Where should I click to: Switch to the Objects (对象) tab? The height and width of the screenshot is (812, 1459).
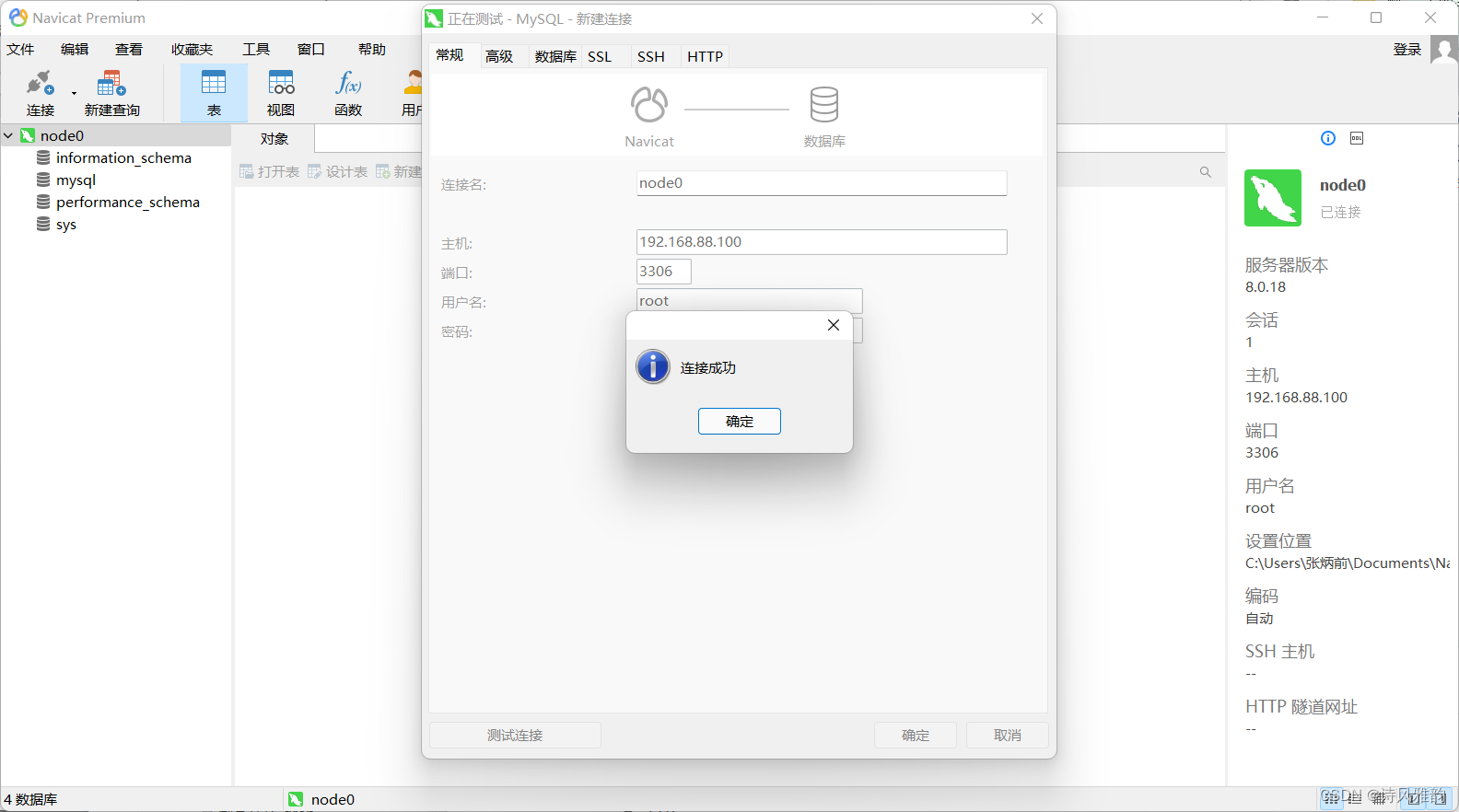pyautogui.click(x=274, y=139)
